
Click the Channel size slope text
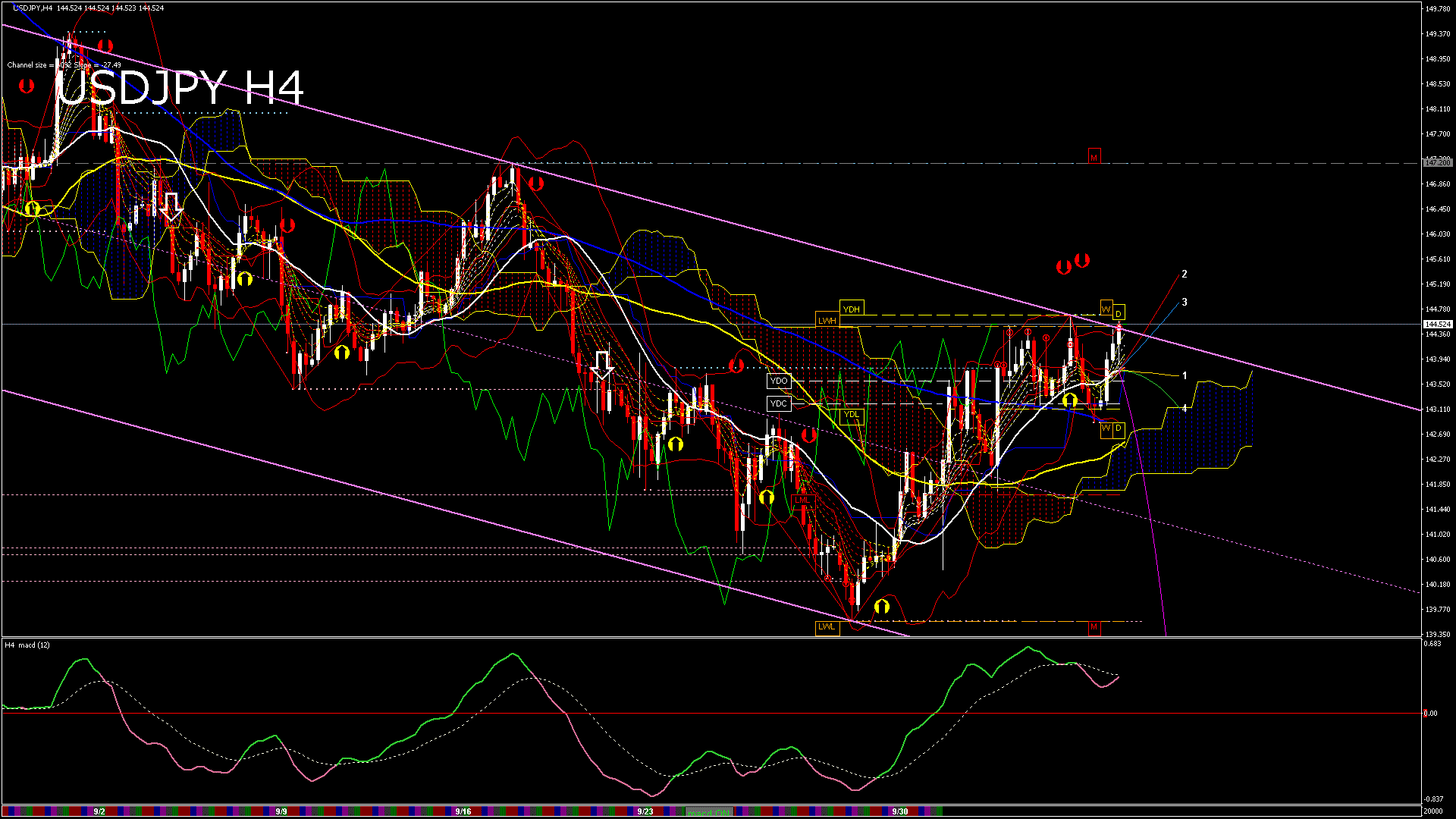click(x=64, y=65)
